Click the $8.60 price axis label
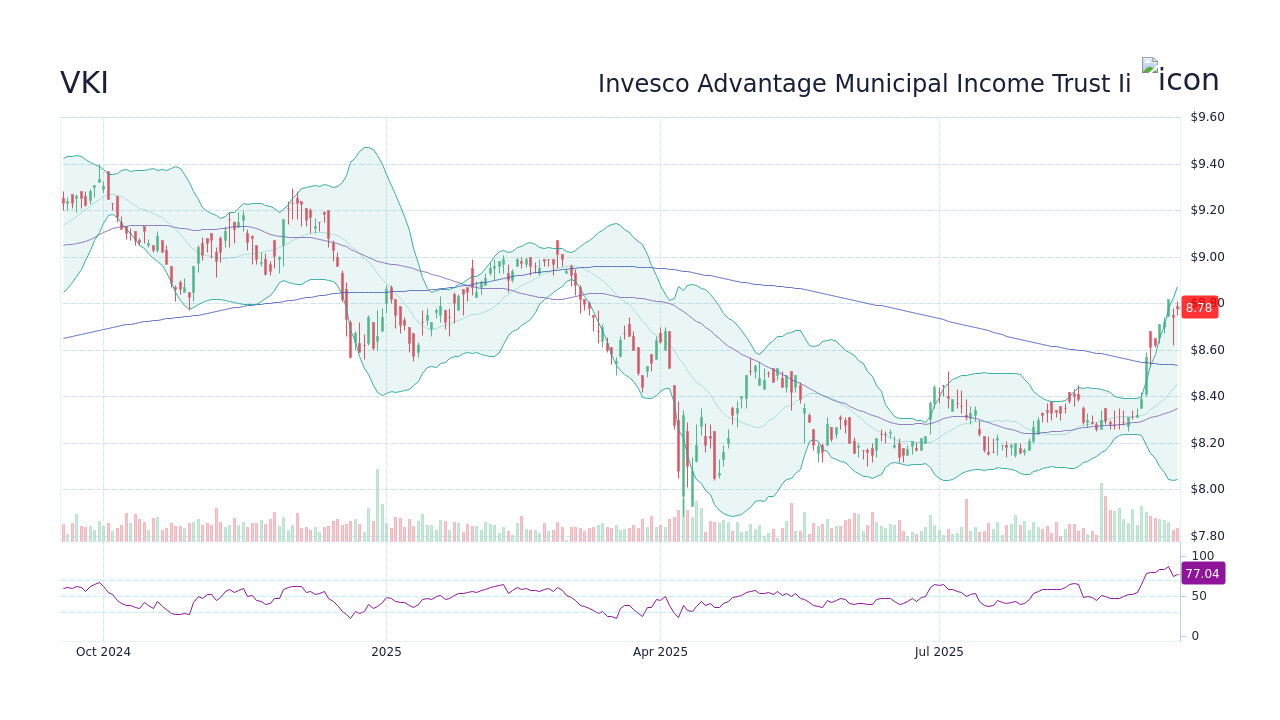1280x720 pixels. pyautogui.click(x=1207, y=350)
